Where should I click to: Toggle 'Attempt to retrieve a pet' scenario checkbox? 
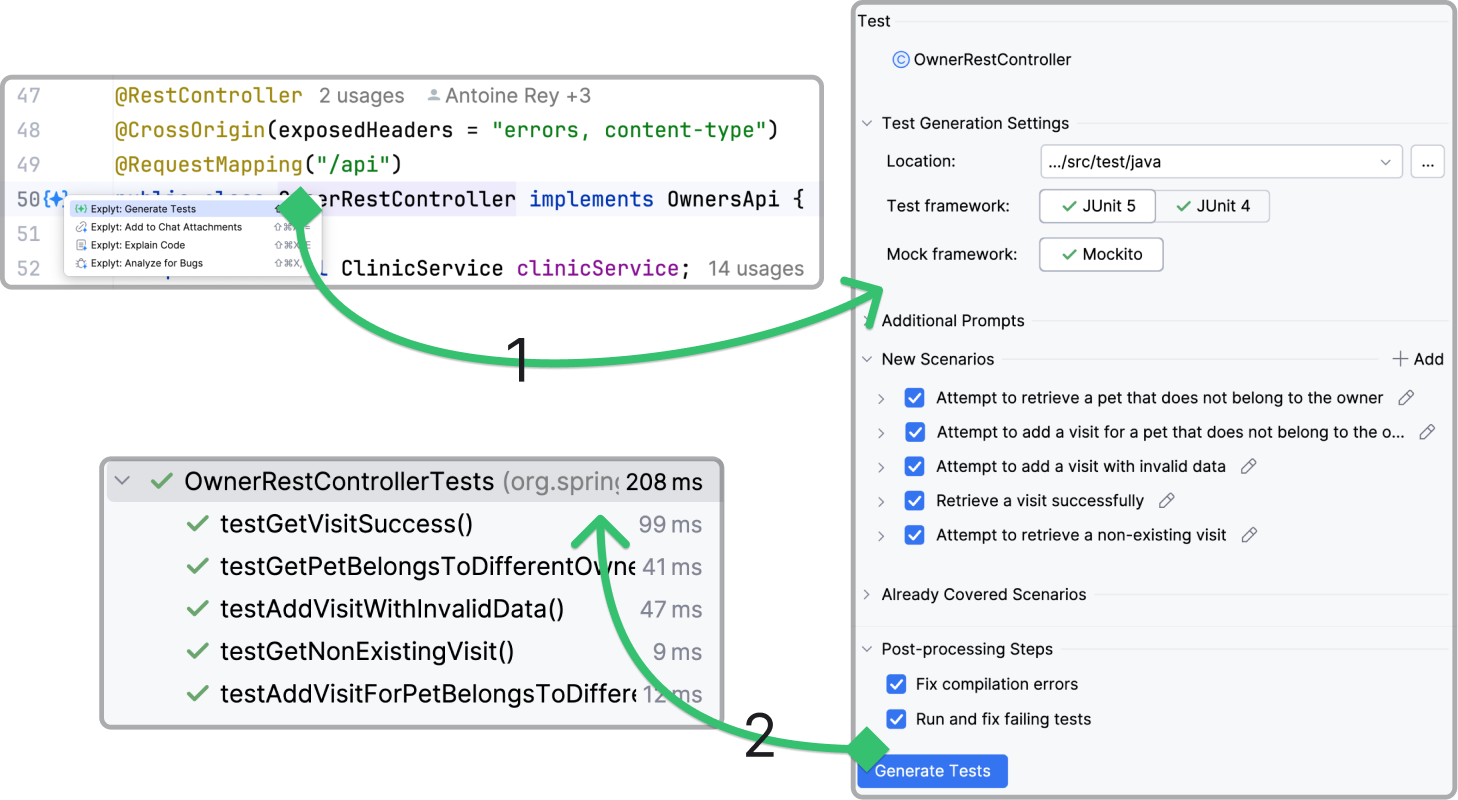[914, 398]
